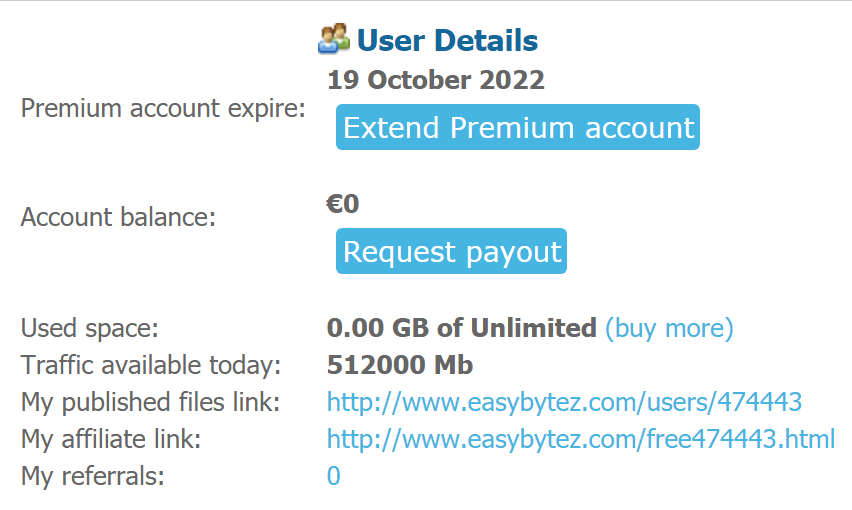Click the word Unlimited in used space
Viewport: 852px width, 510px height.
point(534,328)
